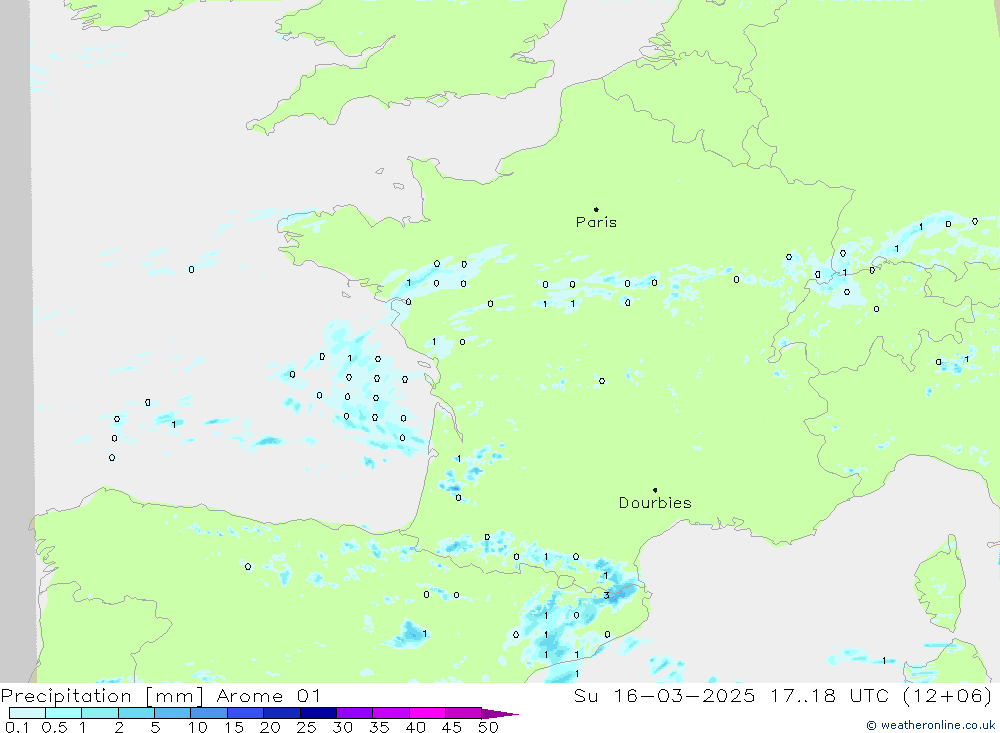Pick the 25–30 mm legend swatch

[x=318, y=713]
